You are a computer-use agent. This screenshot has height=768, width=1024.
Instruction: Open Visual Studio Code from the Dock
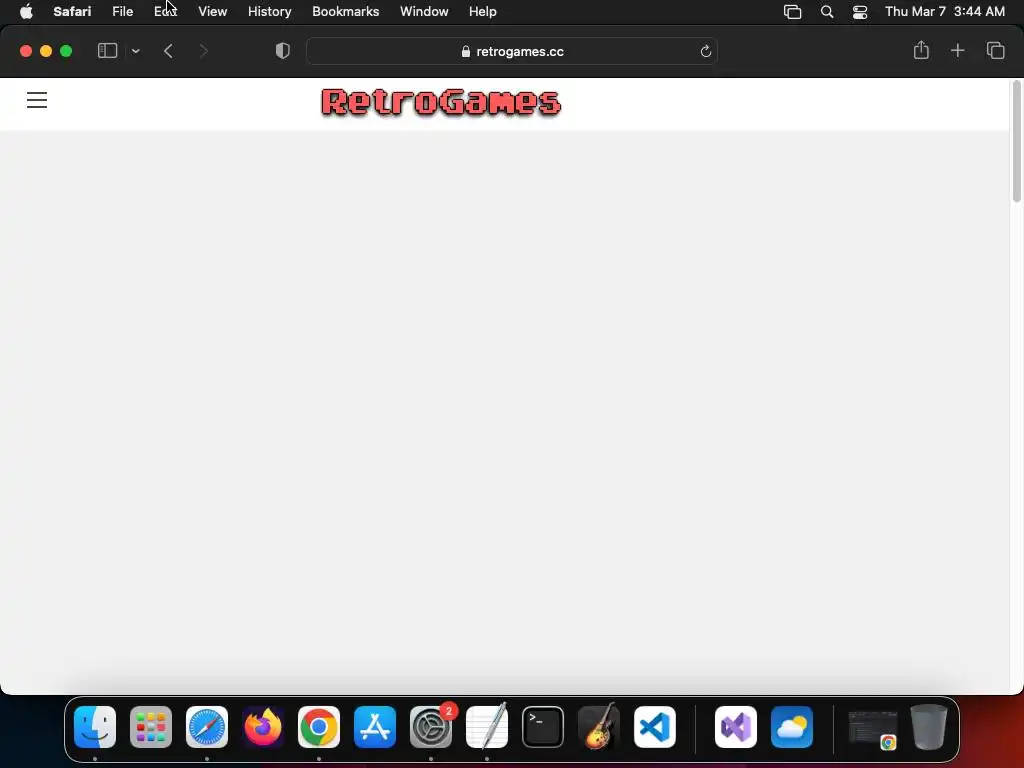pos(655,726)
